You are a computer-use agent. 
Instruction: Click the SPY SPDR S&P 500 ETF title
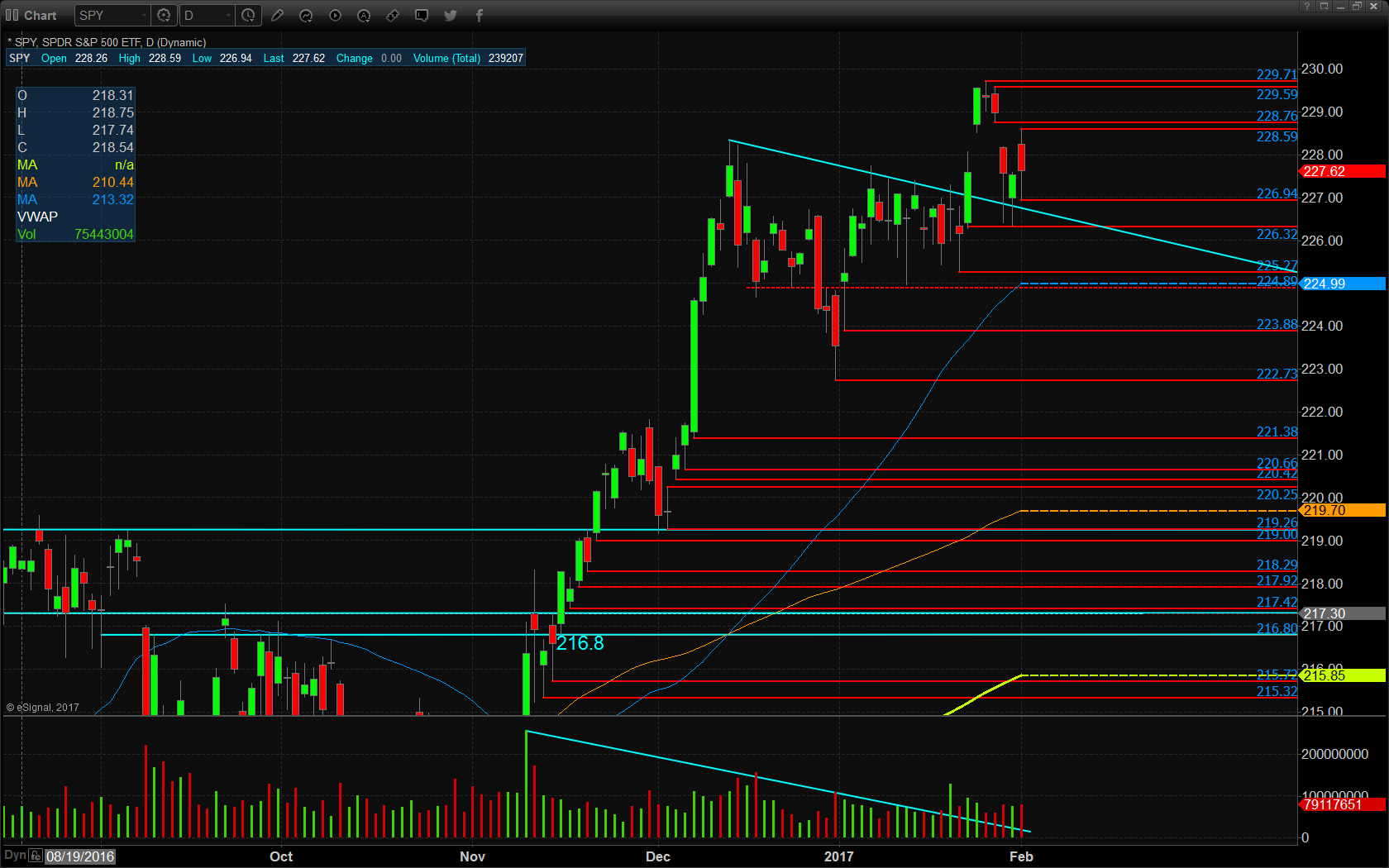(x=107, y=42)
